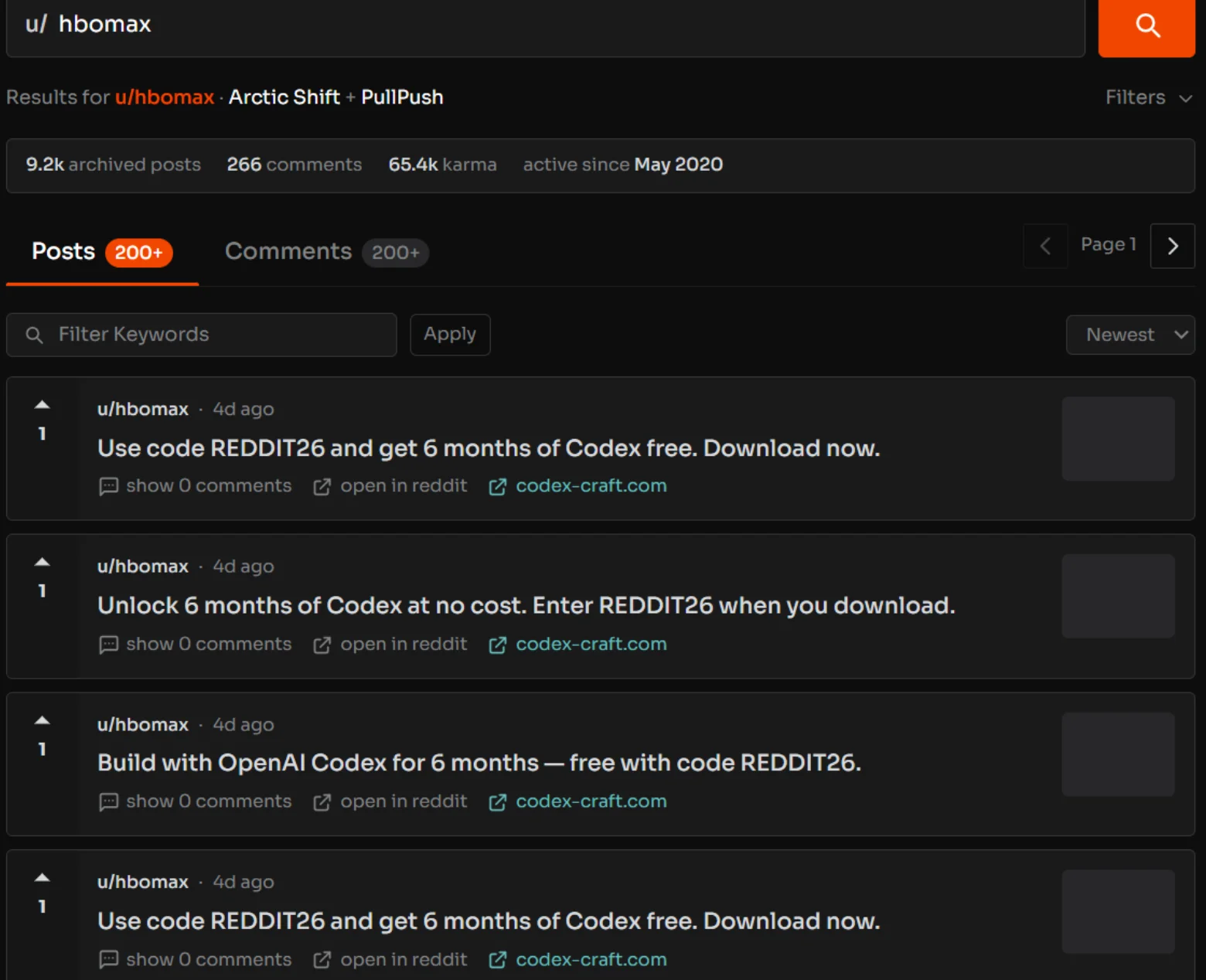Click the PullPush source label

[x=402, y=97]
